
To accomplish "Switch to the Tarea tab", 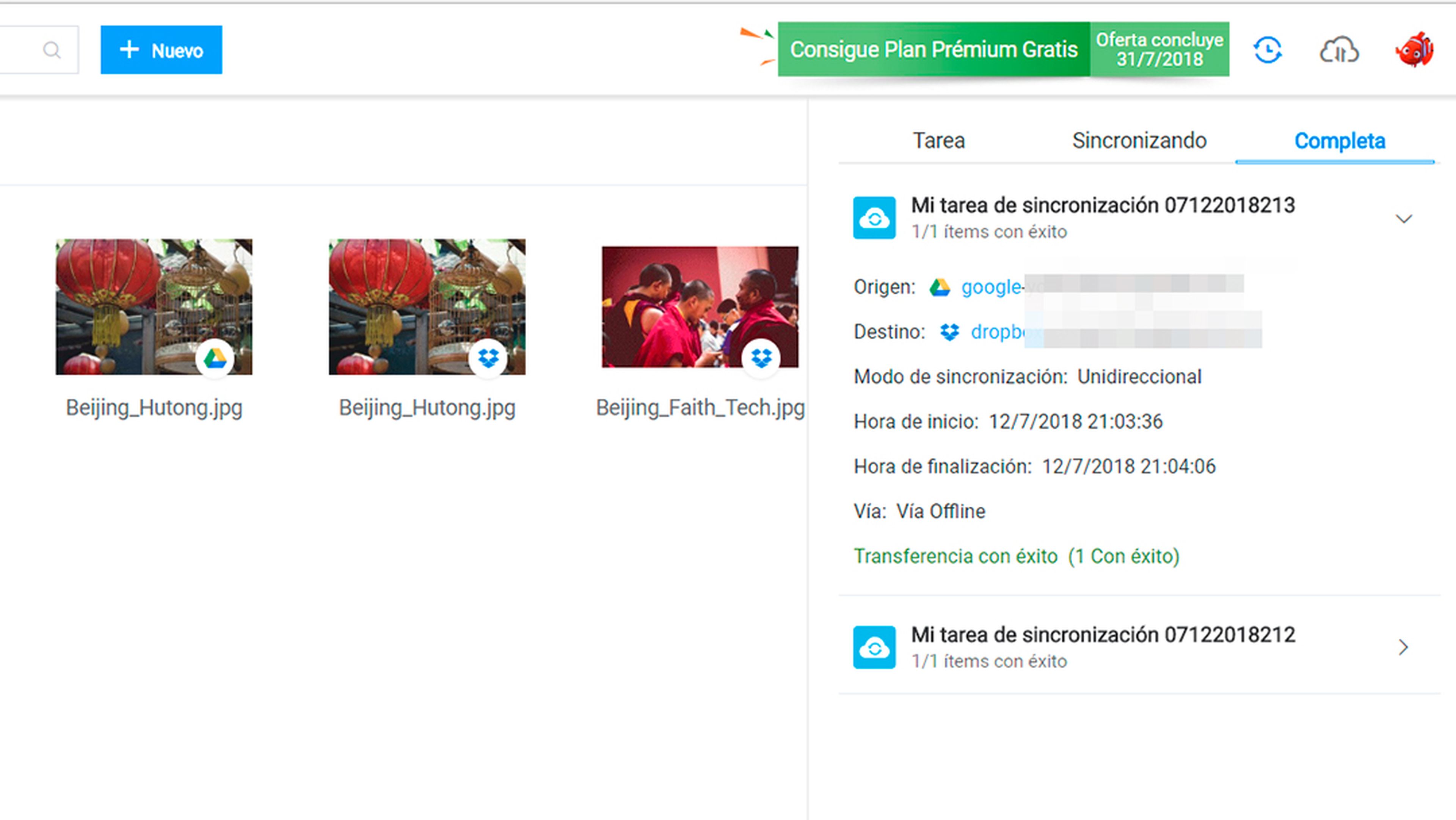I will [939, 141].
